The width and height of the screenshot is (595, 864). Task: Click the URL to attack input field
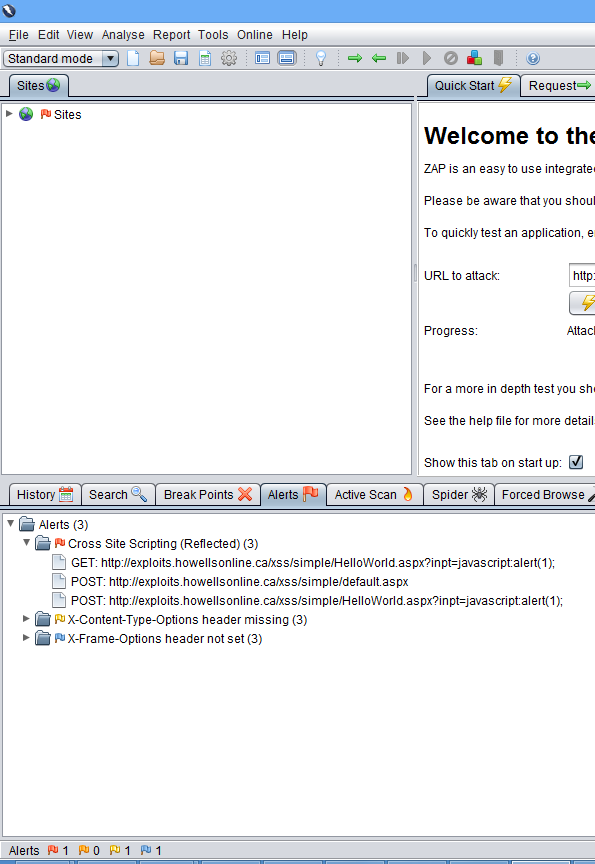pos(582,276)
